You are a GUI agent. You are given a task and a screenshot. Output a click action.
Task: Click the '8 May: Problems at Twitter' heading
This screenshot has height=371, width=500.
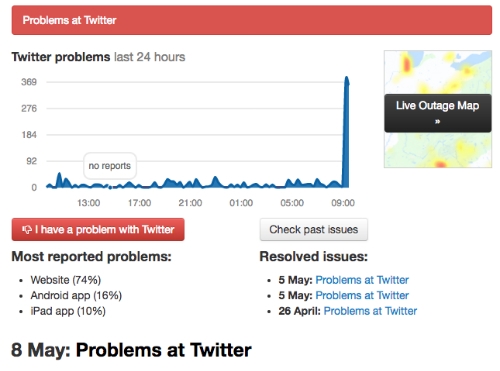coord(131,350)
